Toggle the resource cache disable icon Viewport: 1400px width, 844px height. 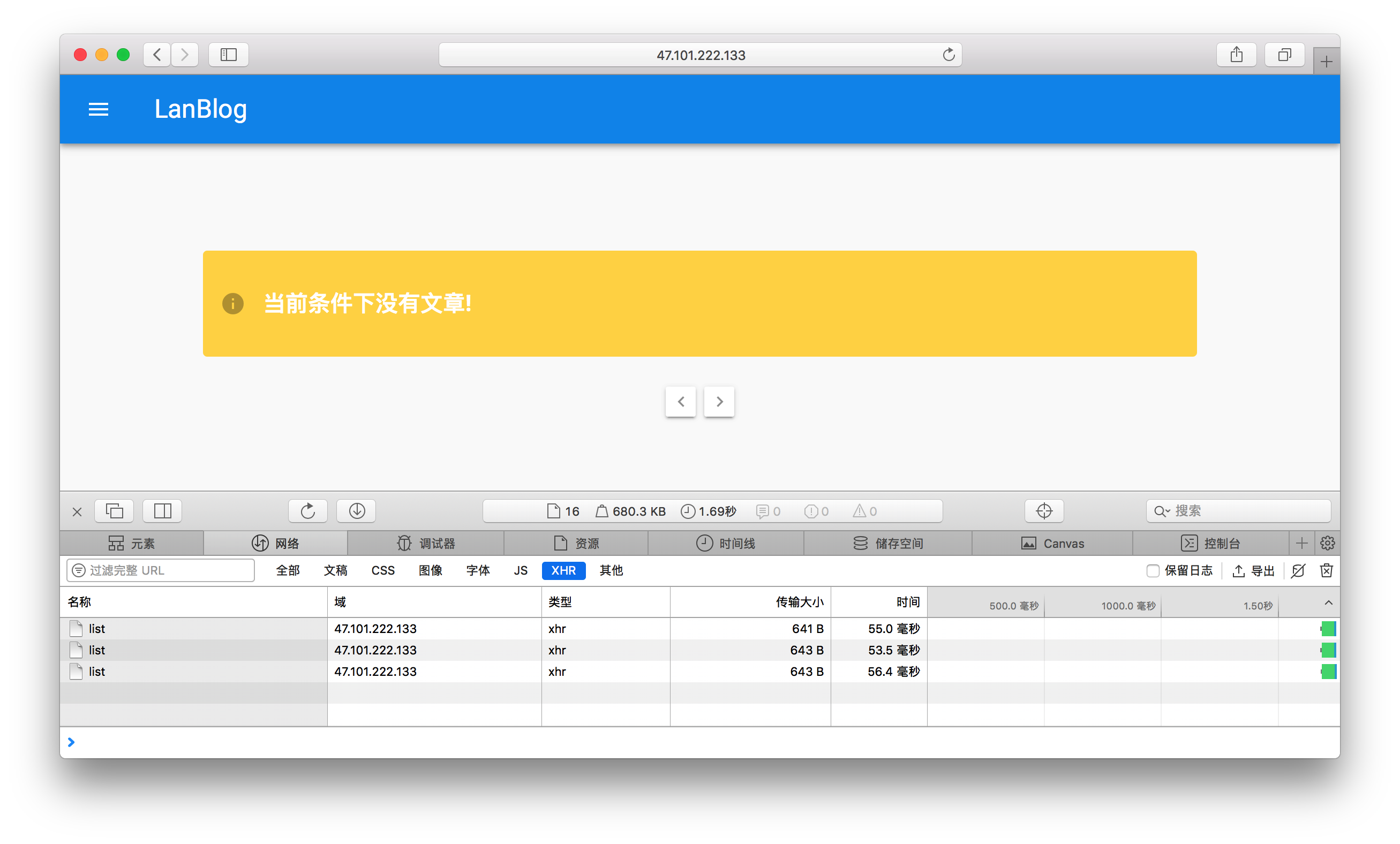(1298, 570)
